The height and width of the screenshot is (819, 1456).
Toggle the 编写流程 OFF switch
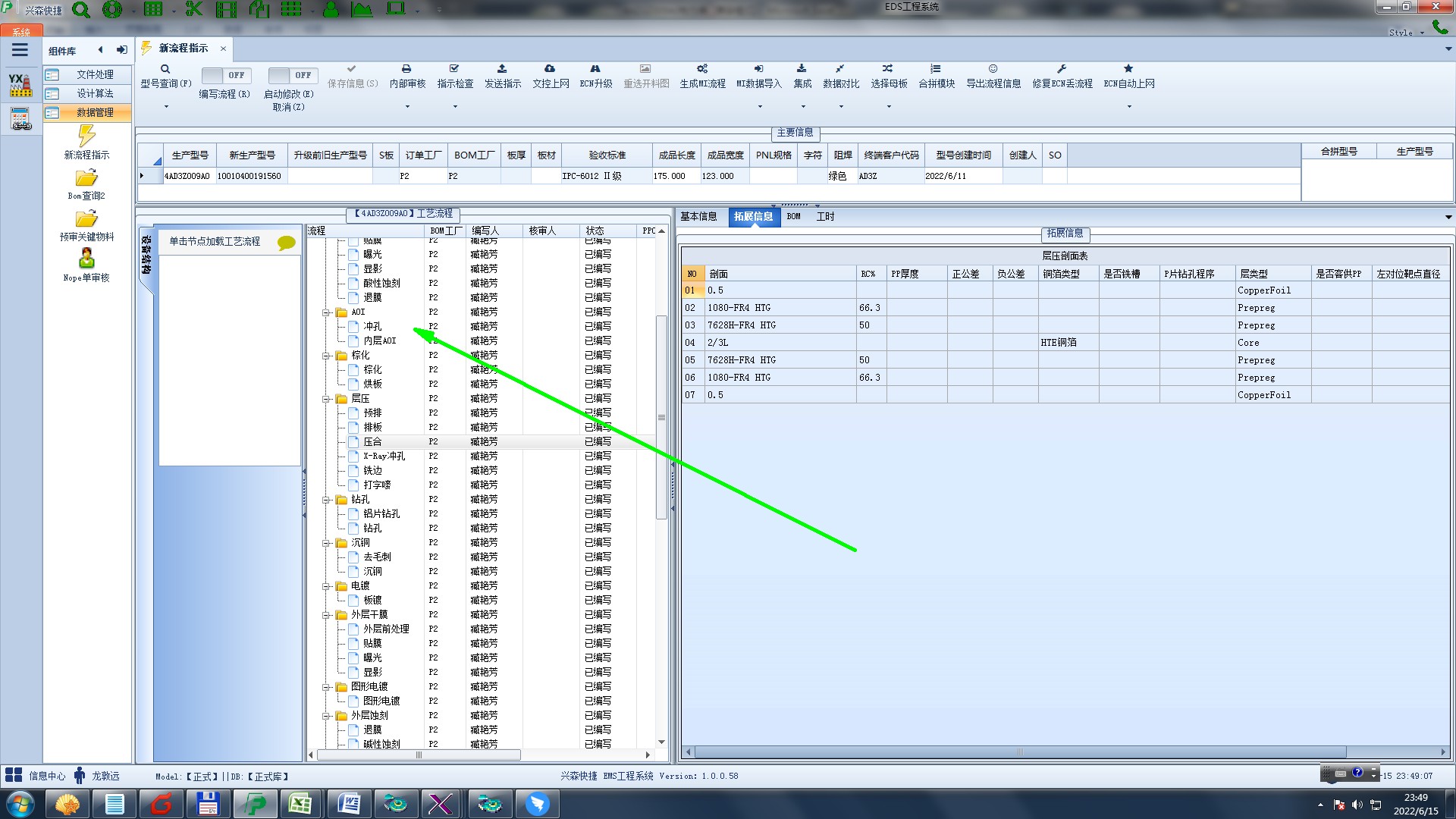226,75
